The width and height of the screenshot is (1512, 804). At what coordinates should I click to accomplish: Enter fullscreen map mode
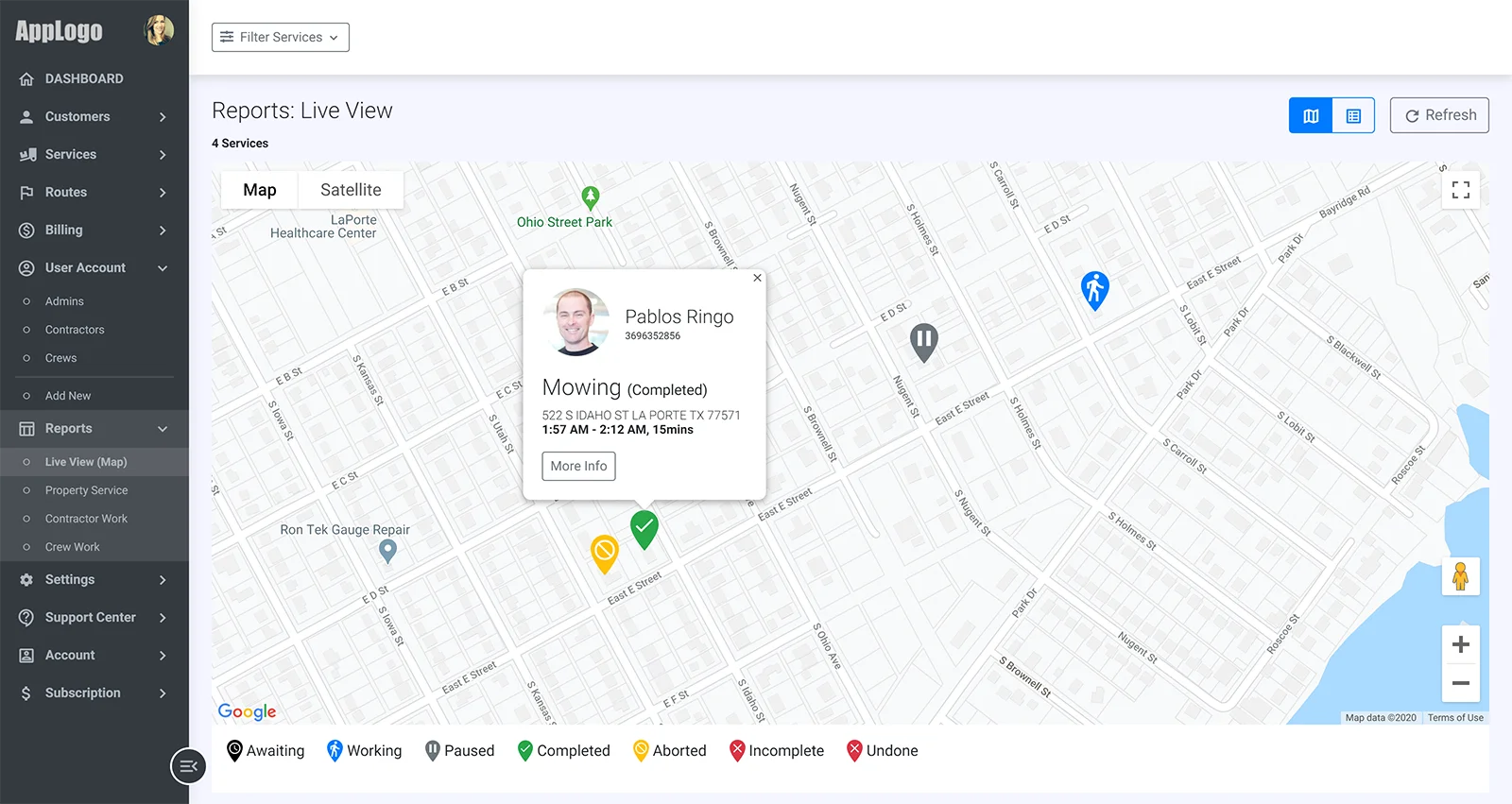1461,190
